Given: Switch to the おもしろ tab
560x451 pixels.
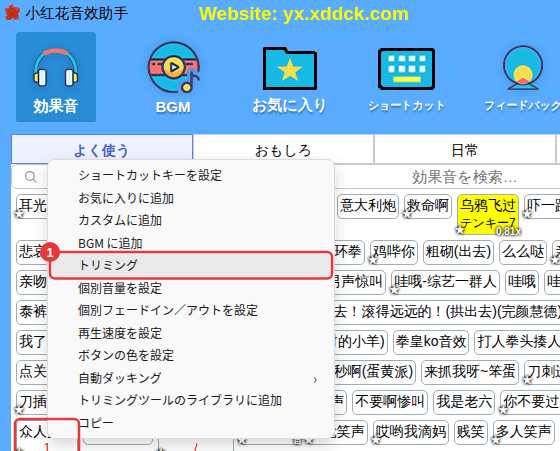Looking at the screenshot, I should coord(283,150).
